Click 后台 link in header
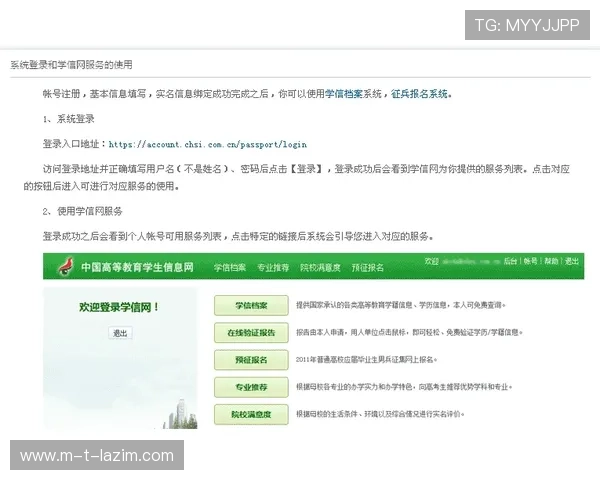Screen dimensions: 600x480 tap(510, 261)
